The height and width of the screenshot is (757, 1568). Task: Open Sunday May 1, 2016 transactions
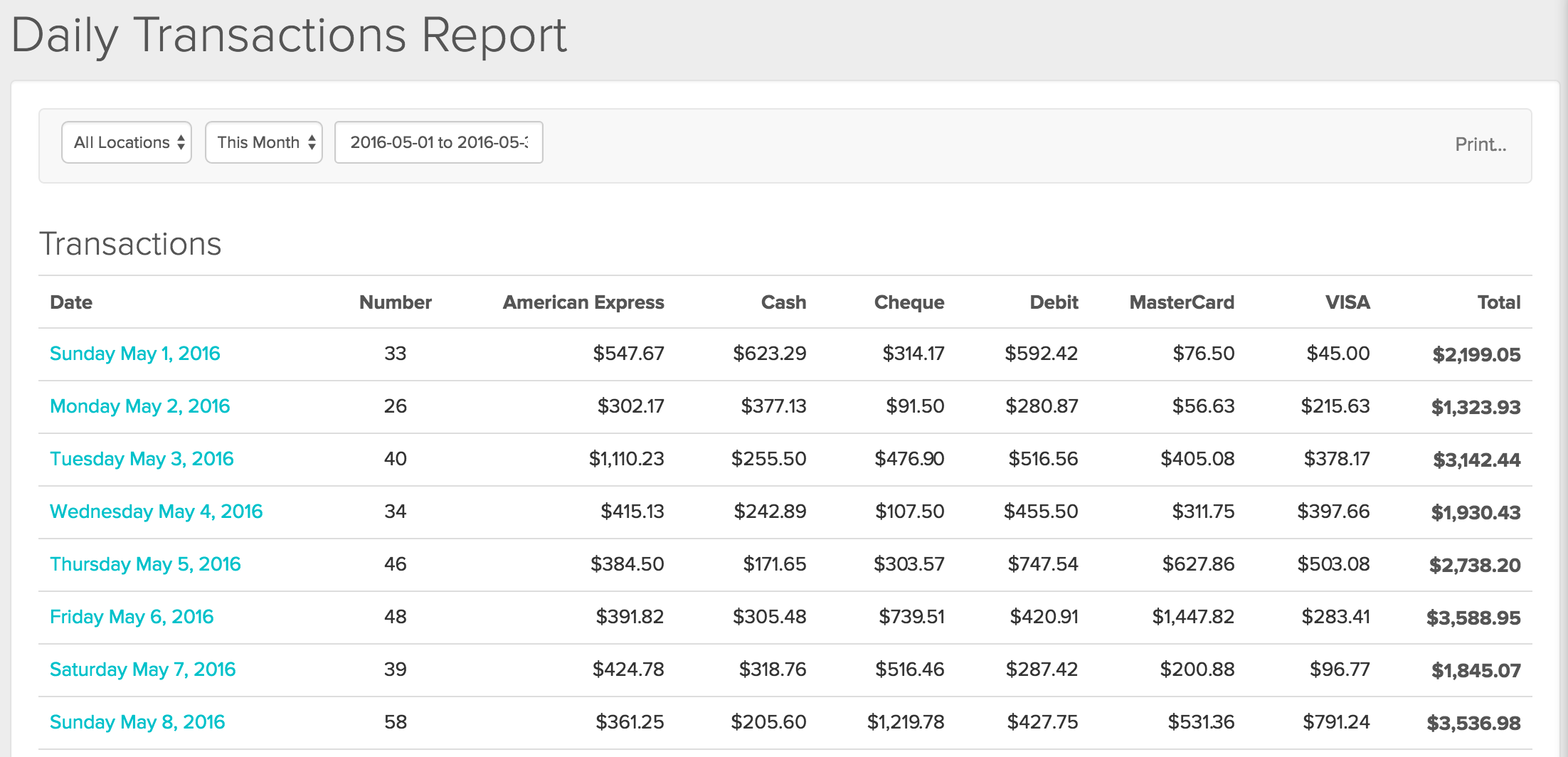coord(135,354)
